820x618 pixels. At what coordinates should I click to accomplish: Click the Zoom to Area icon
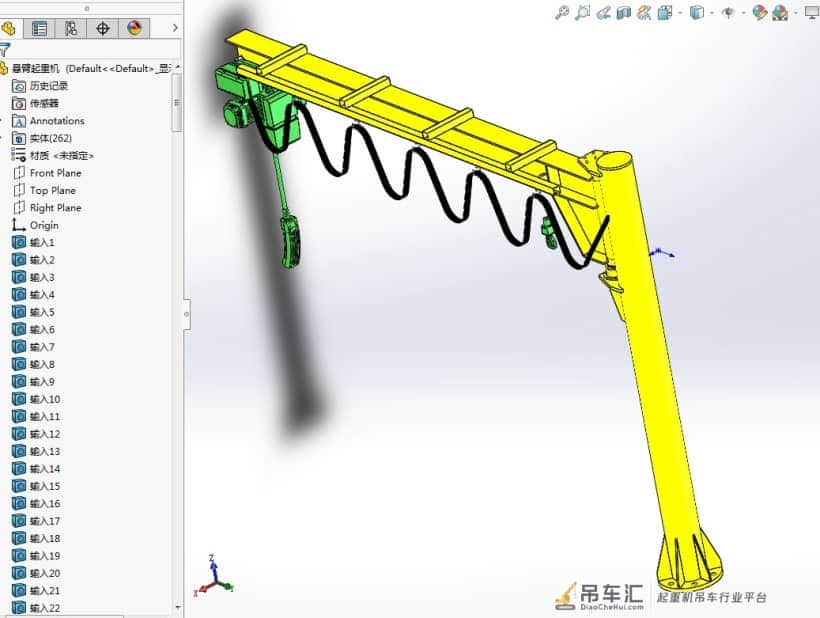[x=582, y=12]
